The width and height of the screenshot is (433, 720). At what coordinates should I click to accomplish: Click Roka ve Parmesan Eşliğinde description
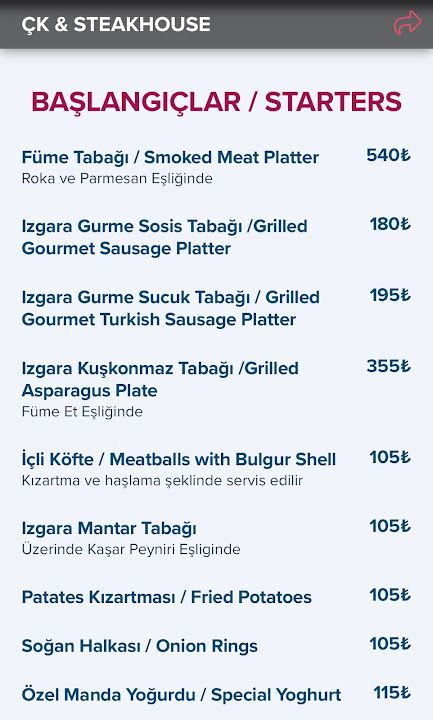[117, 178]
